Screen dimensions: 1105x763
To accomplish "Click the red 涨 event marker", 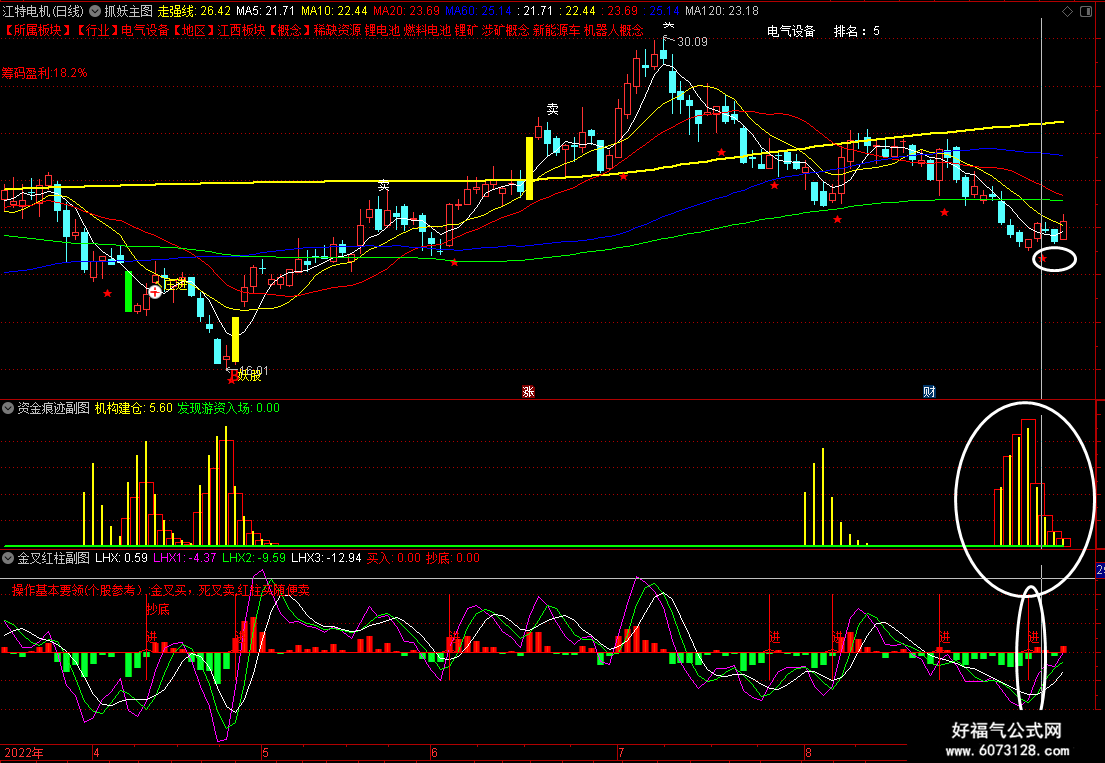I will point(529,392).
